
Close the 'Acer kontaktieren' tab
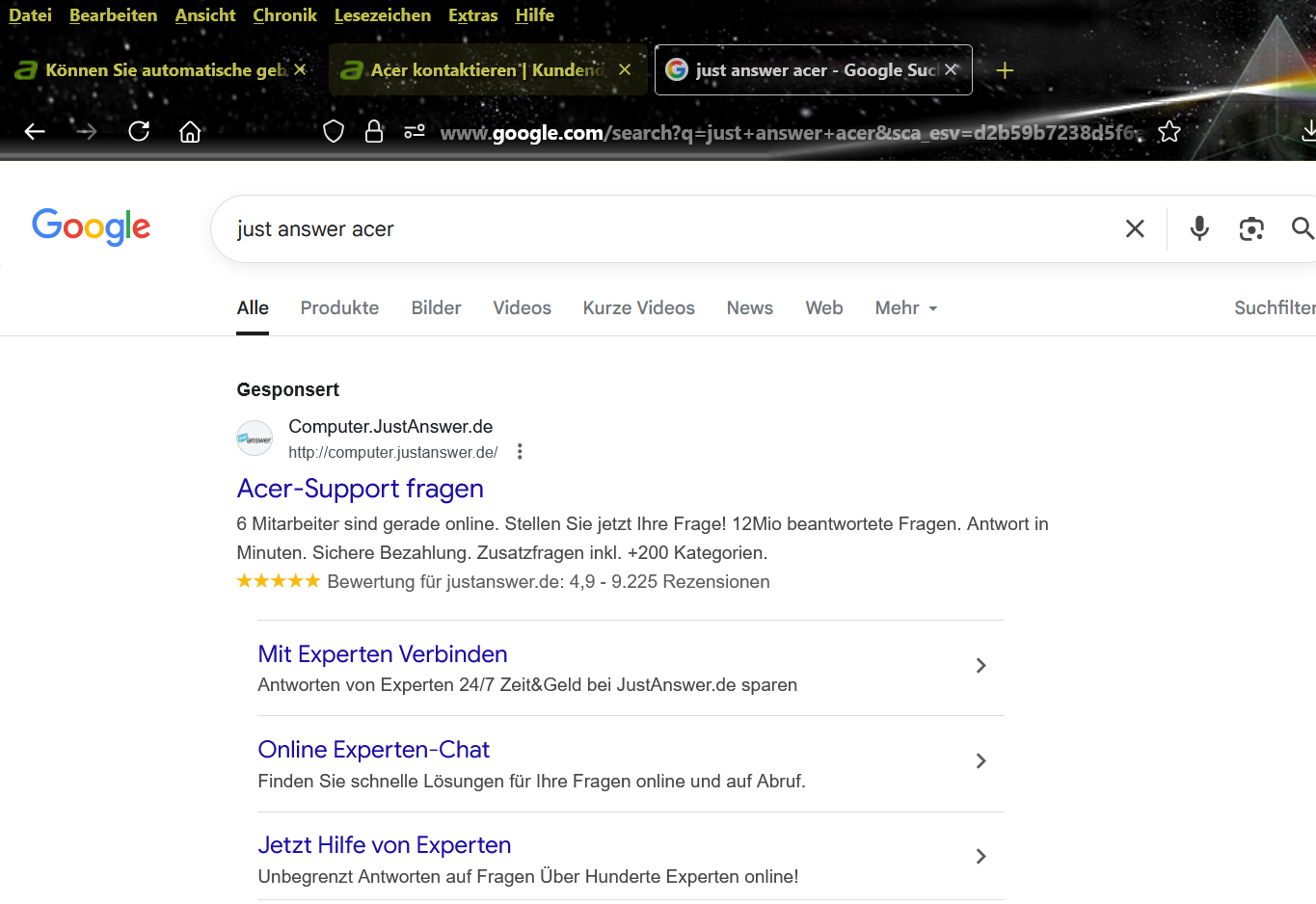pyautogui.click(x=625, y=69)
